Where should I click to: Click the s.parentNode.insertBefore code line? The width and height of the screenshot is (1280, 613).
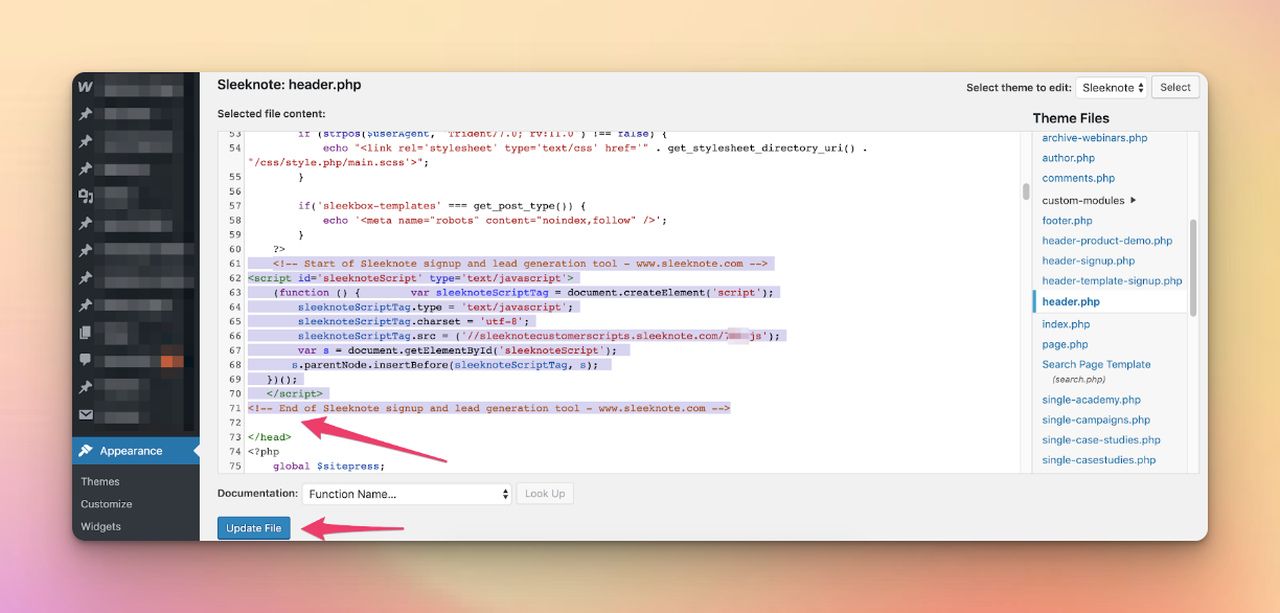pos(445,365)
